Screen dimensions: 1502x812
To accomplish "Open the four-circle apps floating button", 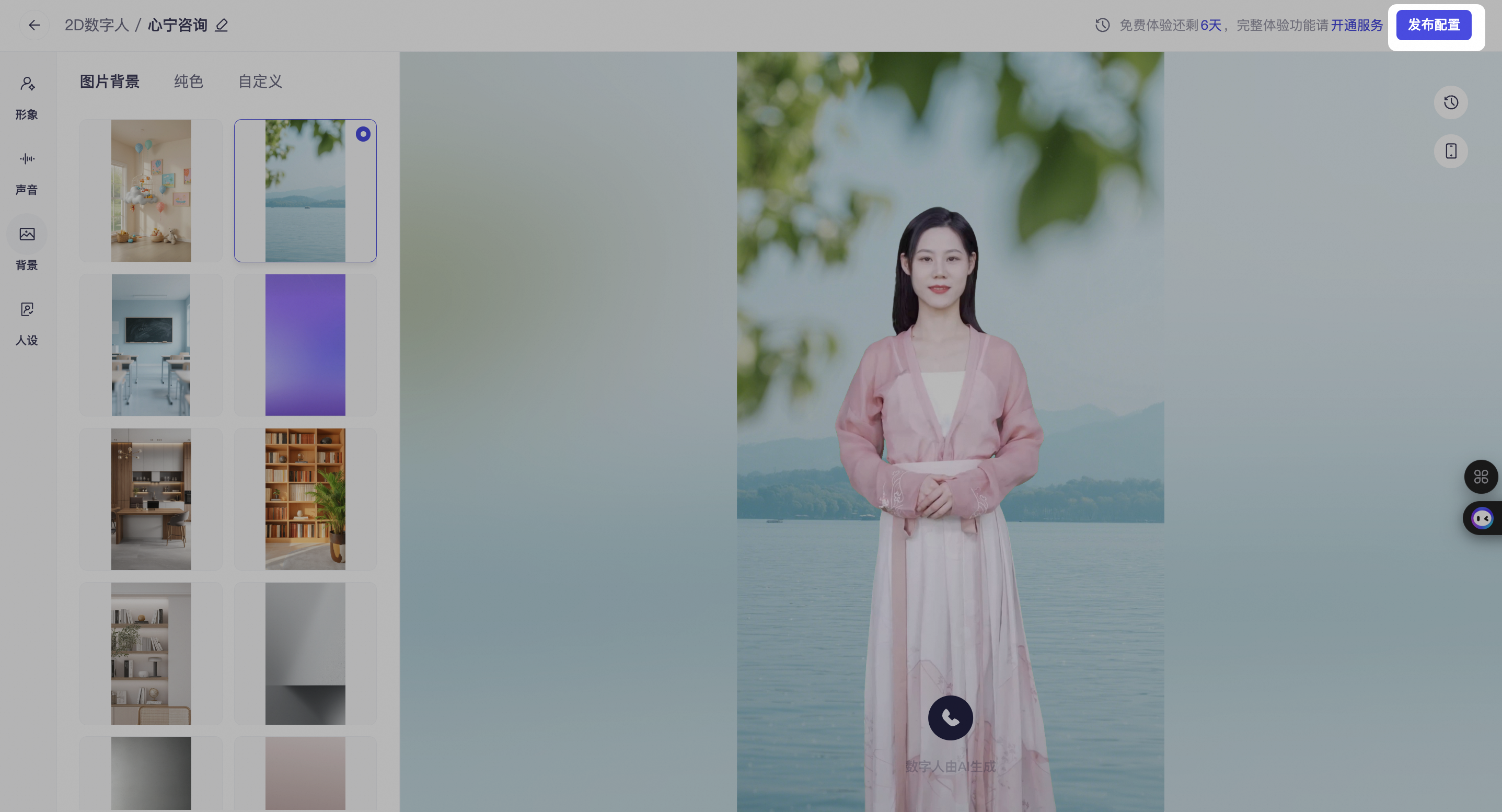I will [x=1481, y=477].
